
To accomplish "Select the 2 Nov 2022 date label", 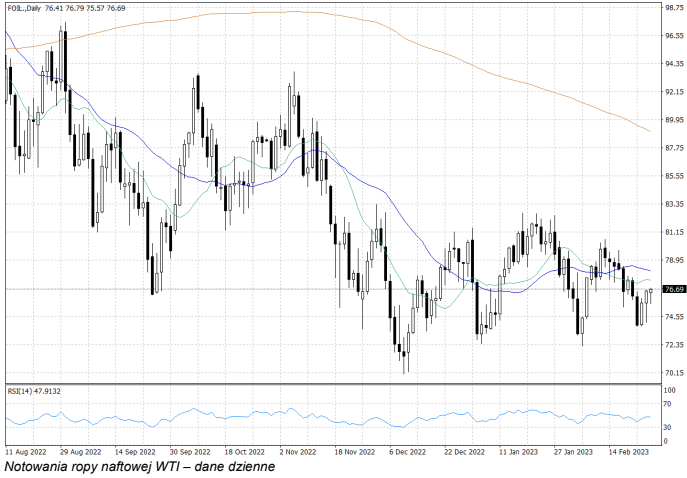I will pos(300,451).
